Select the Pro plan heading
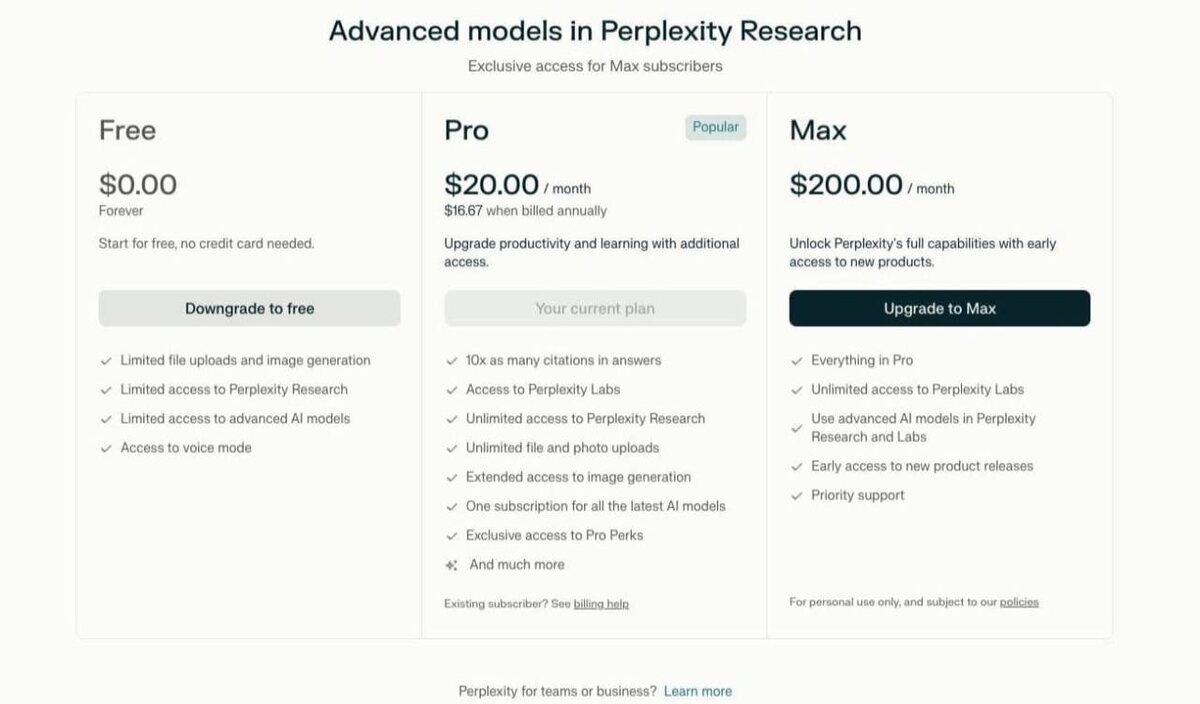The width and height of the screenshot is (1200, 704). pyautogui.click(x=467, y=130)
